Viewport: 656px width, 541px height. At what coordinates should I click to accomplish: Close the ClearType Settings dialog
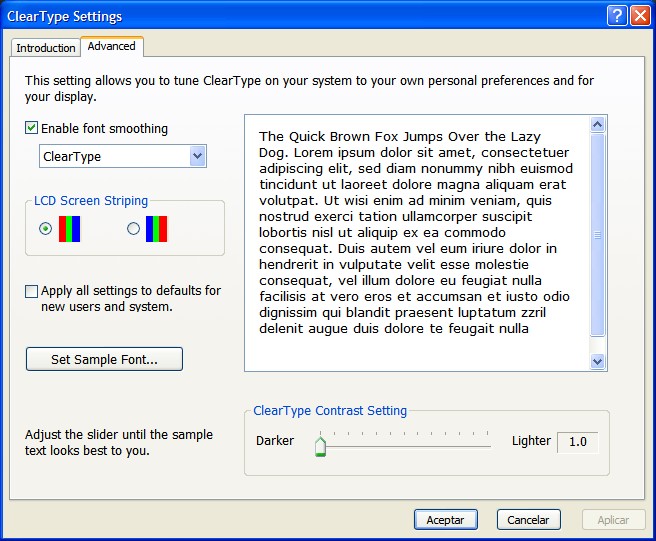tap(640, 16)
